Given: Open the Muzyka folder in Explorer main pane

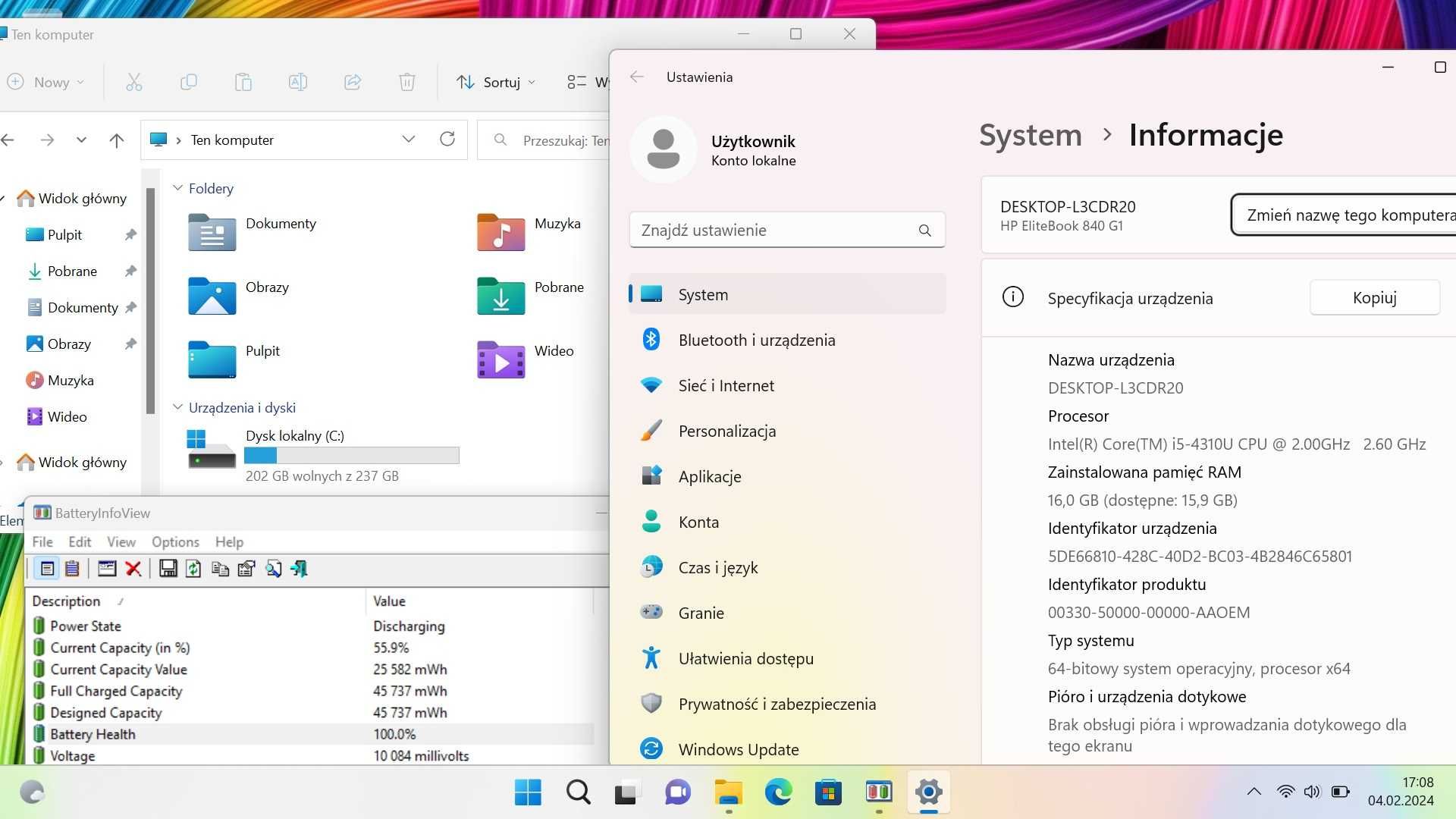Looking at the screenshot, I should [x=529, y=231].
